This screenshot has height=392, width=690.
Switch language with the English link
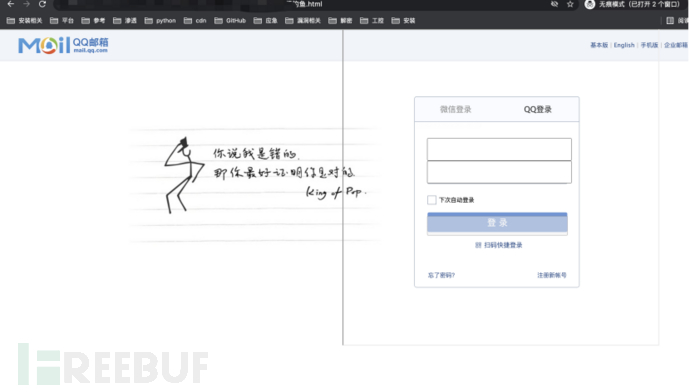(624, 45)
